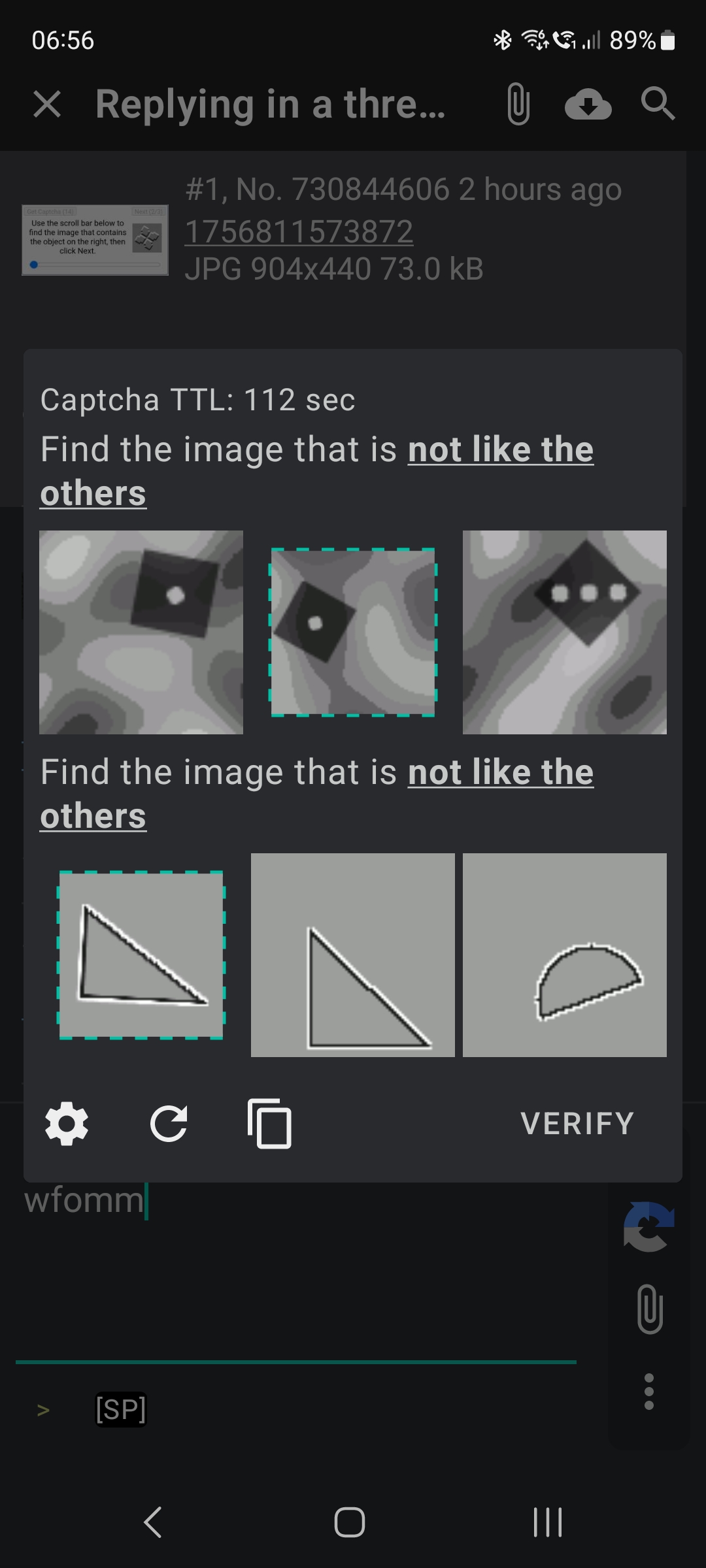Open search with magnifier icon

coord(658,105)
